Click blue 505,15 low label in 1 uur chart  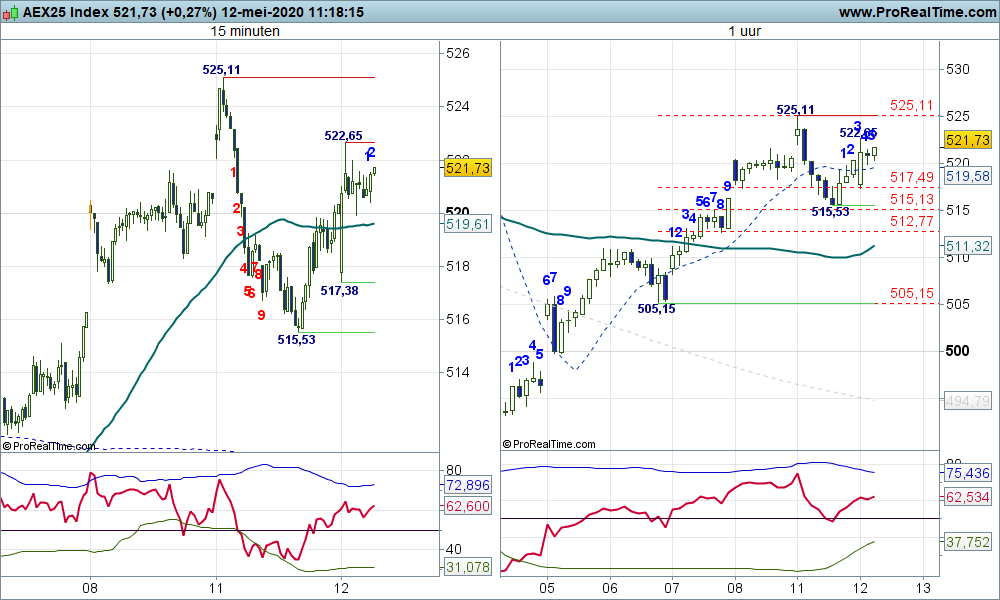click(x=656, y=309)
